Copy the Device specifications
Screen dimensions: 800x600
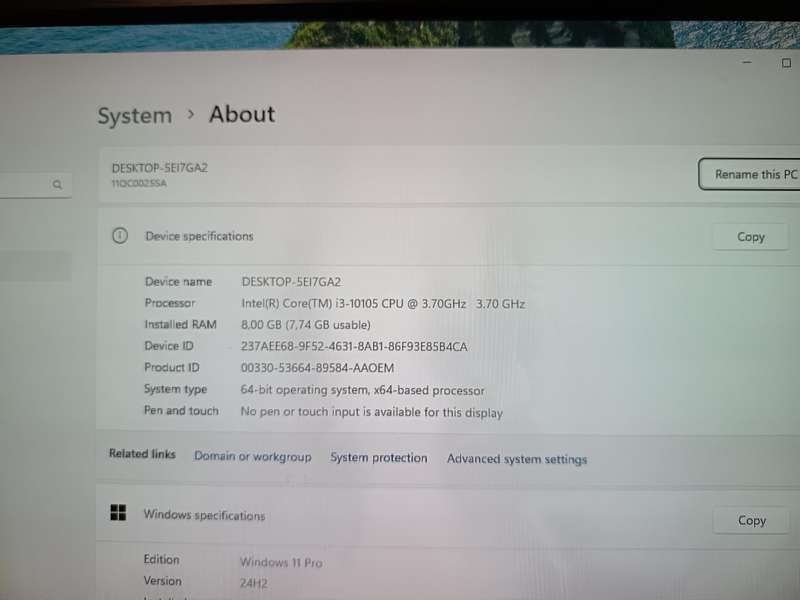click(751, 237)
